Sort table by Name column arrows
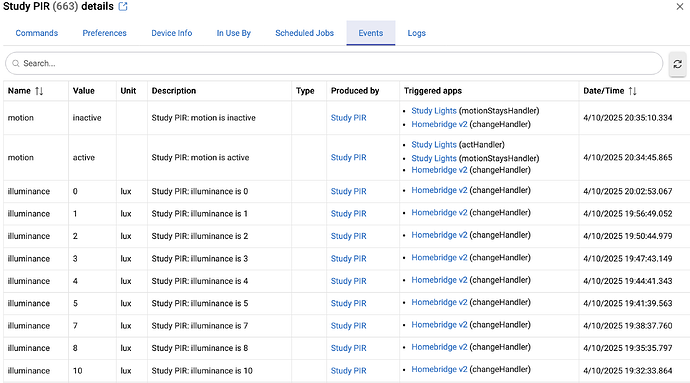Viewport: 690px width, 383px height. (39, 91)
